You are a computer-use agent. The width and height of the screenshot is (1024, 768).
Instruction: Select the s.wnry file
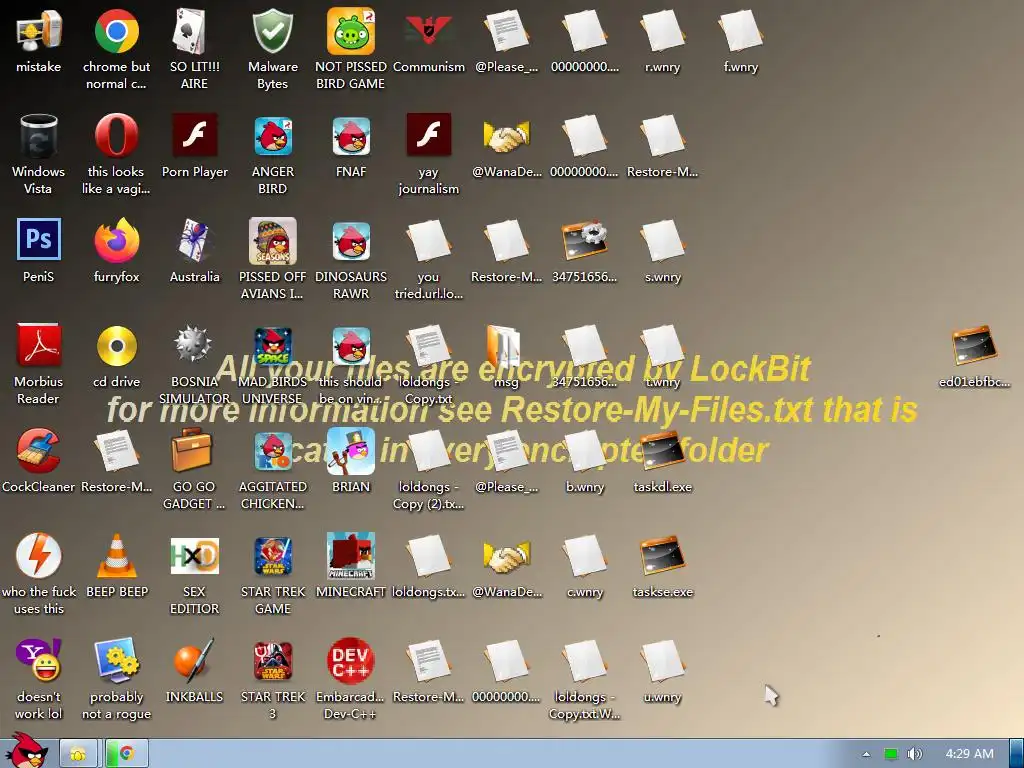pyautogui.click(x=663, y=240)
